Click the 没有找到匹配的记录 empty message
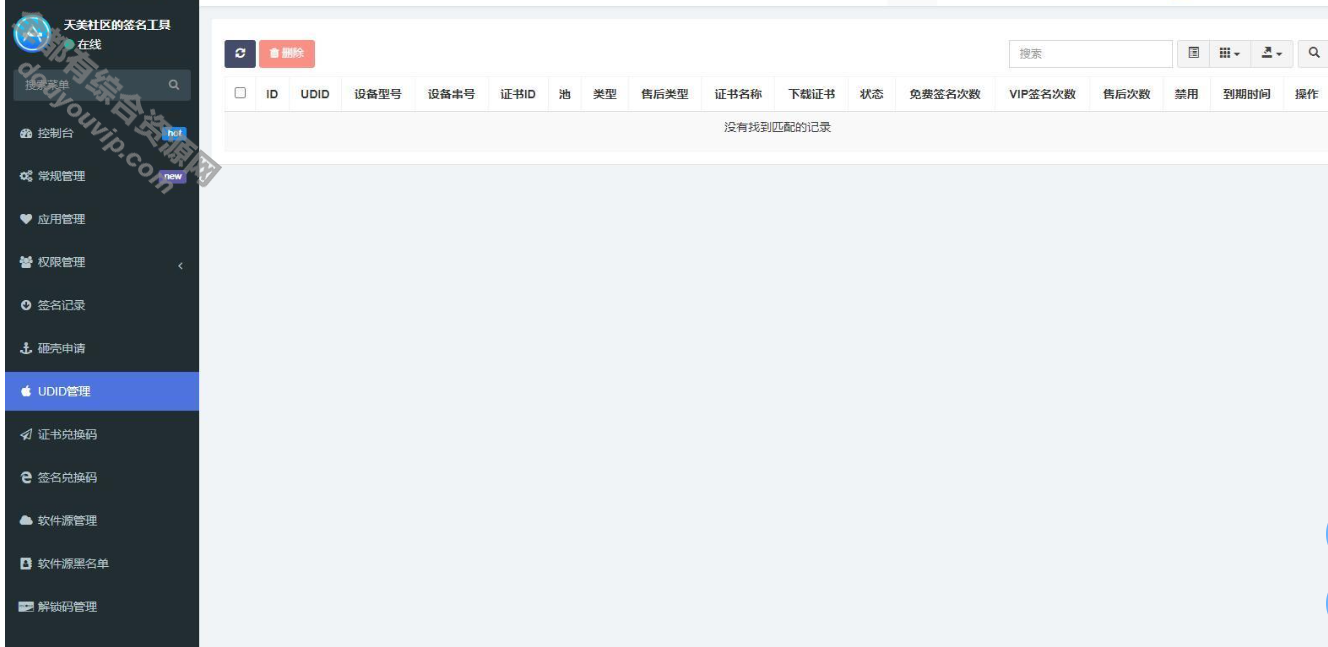Image resolution: width=1328 pixels, height=647 pixels. pyautogui.click(x=777, y=127)
